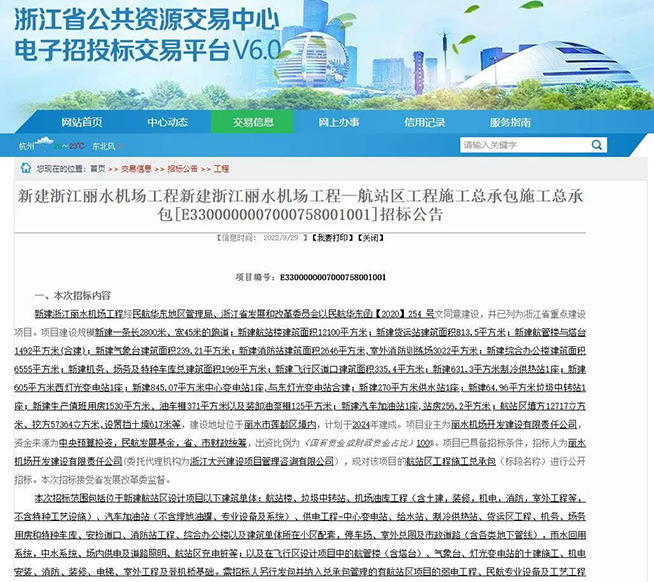Image resolution: width=654 pixels, height=582 pixels.
Task: Click the announcement title heading
Action: point(300,205)
